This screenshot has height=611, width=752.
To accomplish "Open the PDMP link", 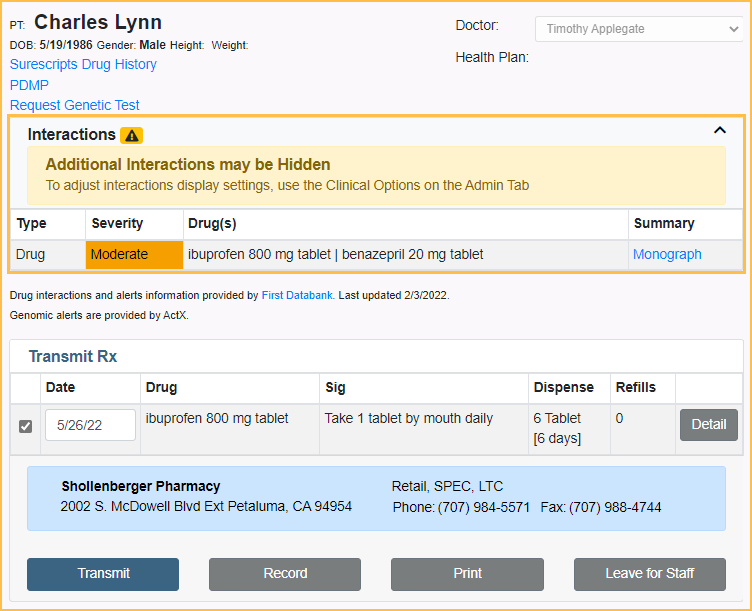I will point(29,85).
